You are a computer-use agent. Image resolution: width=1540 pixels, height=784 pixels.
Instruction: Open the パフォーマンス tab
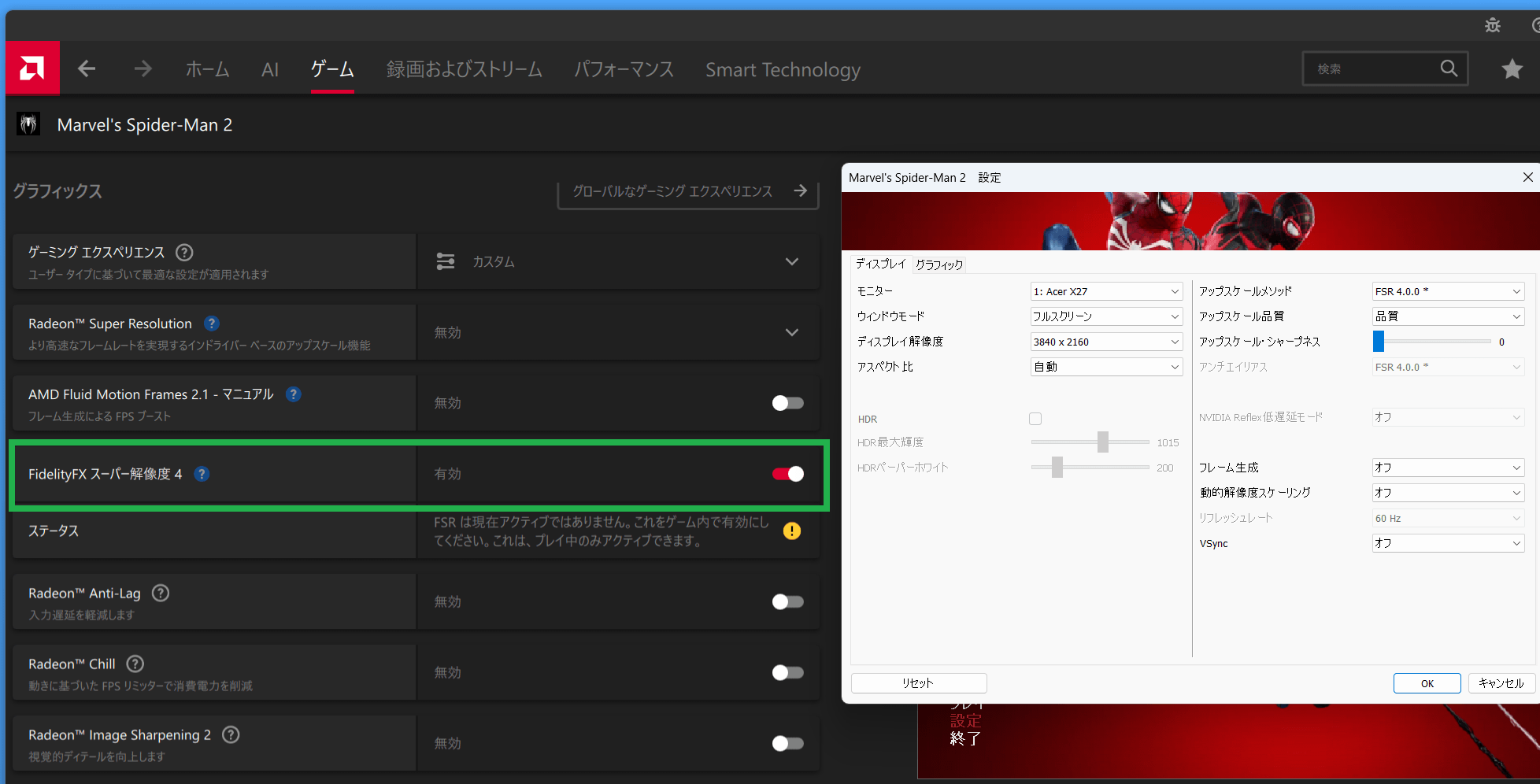[x=624, y=69]
